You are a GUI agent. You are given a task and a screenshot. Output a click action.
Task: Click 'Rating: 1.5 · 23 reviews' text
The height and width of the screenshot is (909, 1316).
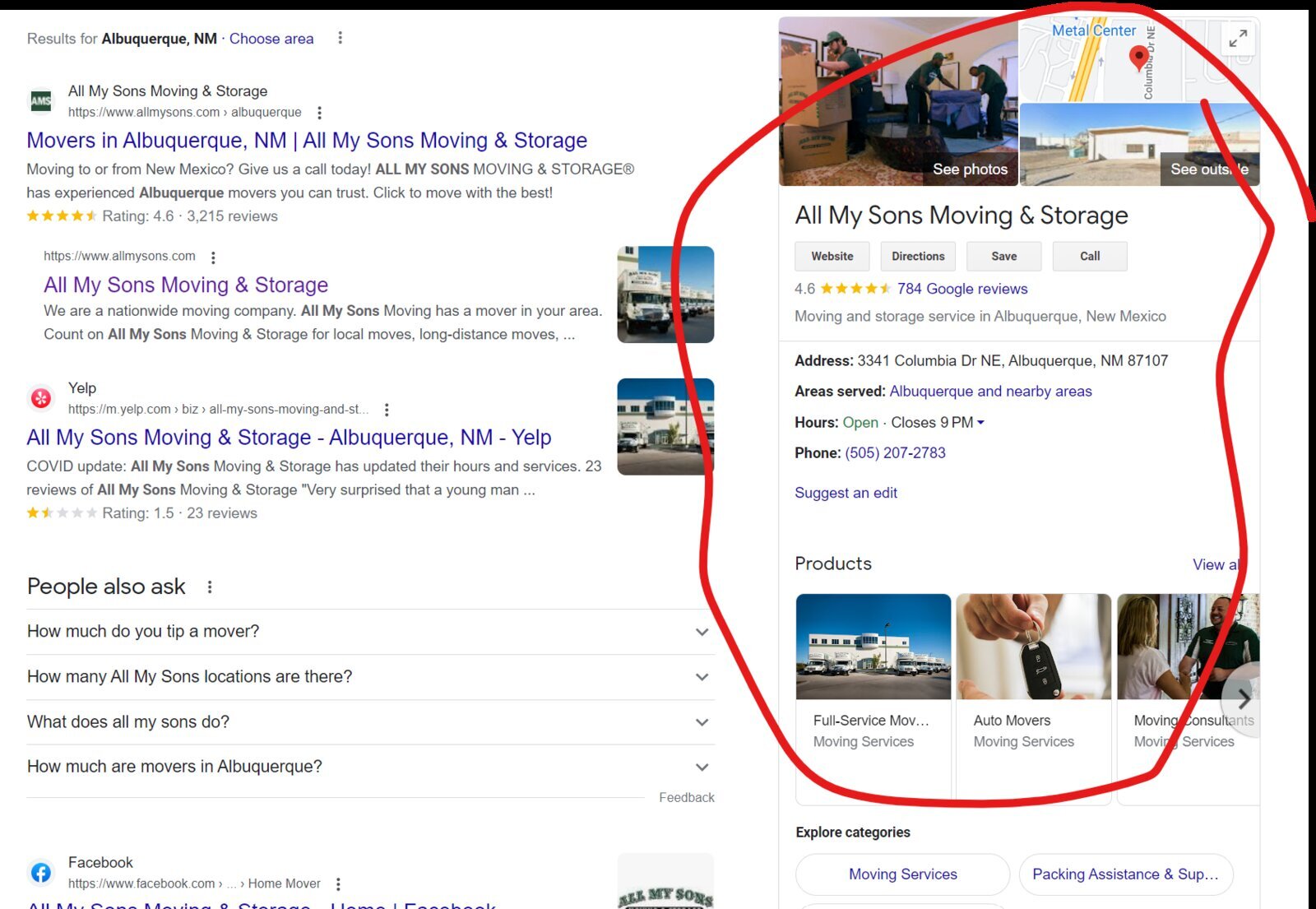point(179,513)
